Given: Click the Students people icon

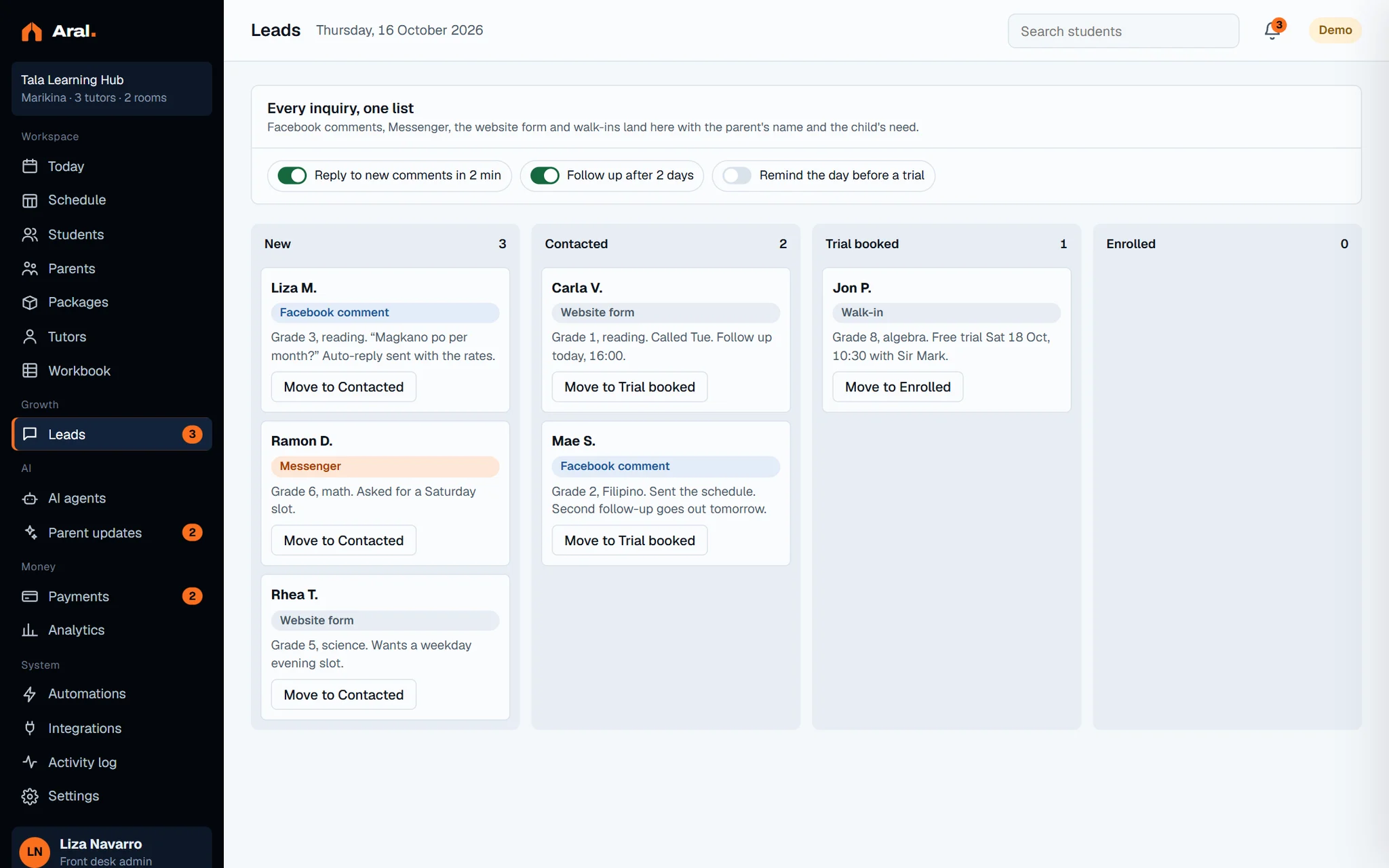Looking at the screenshot, I should 30,235.
